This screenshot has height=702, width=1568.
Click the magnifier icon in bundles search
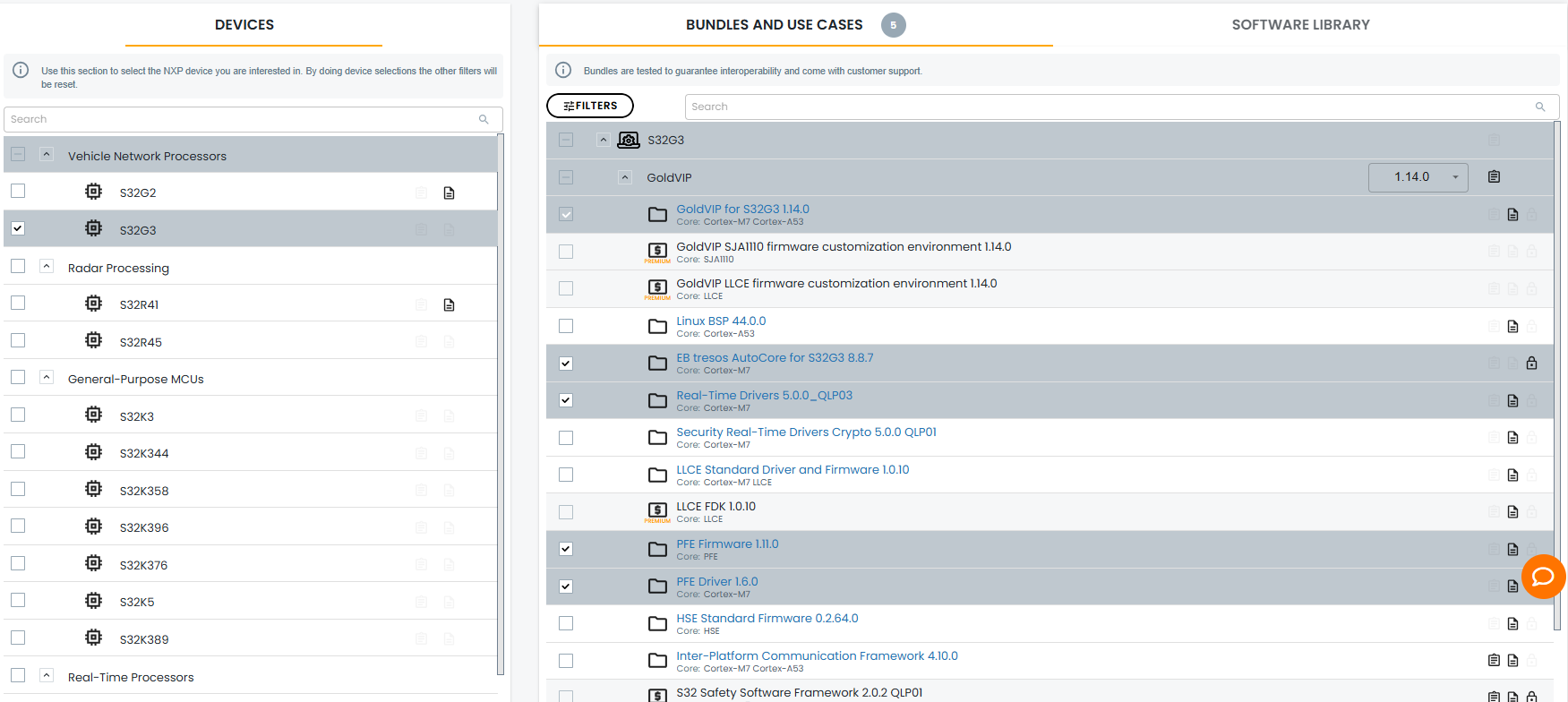click(x=1540, y=107)
